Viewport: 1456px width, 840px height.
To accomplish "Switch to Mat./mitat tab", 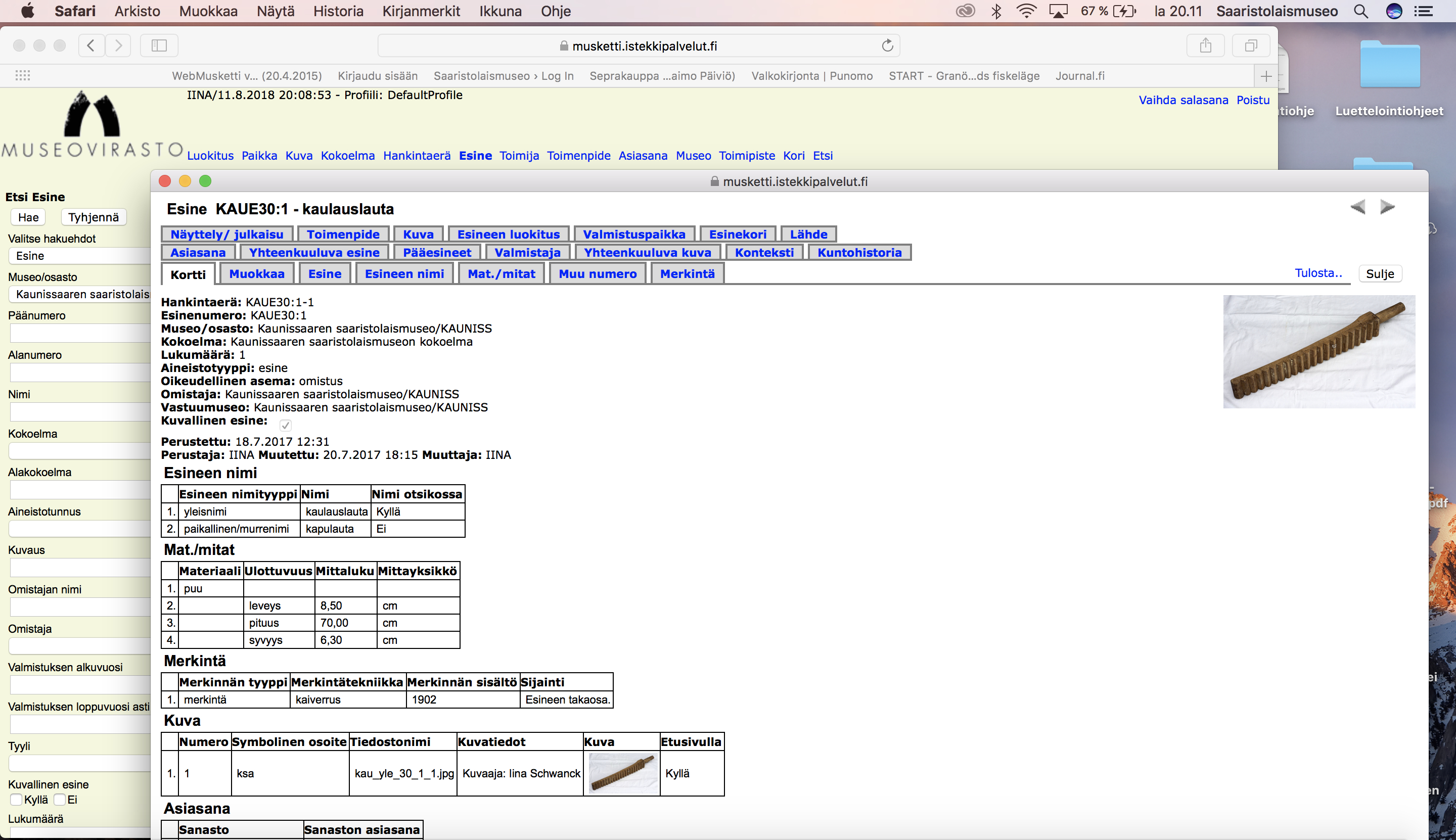I will 501,274.
